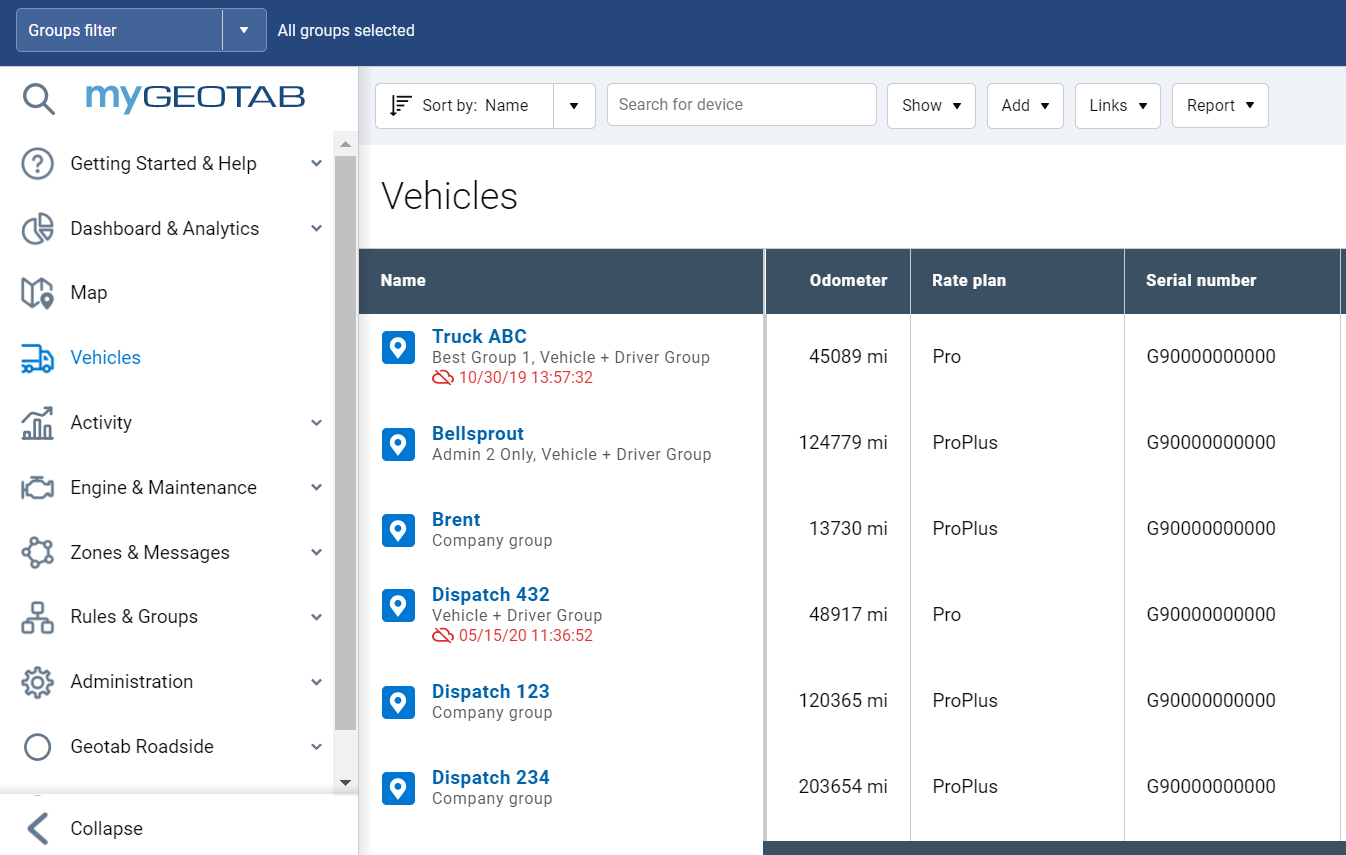Click the Search for device input field
This screenshot has height=855, width=1346.
tap(741, 104)
